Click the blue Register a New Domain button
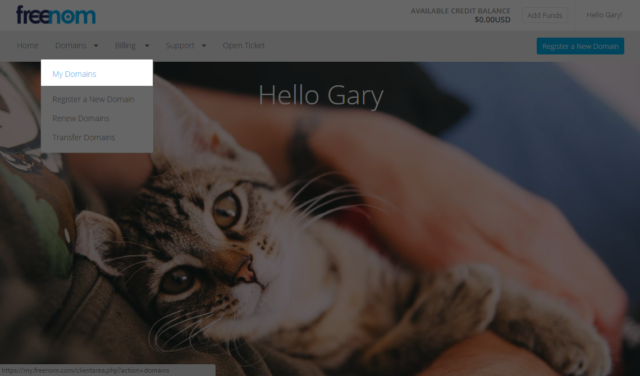The image size is (640, 376). (580, 46)
